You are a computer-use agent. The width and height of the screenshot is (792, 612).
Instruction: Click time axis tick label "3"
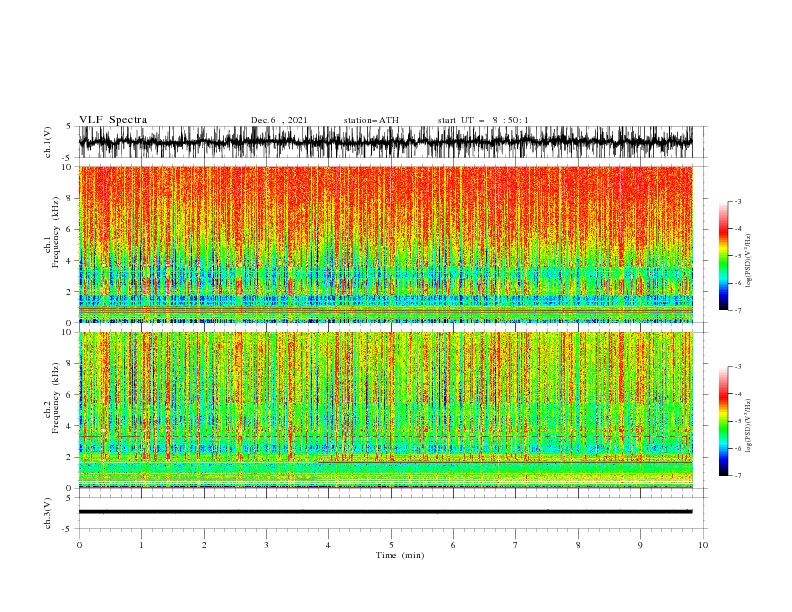point(266,545)
